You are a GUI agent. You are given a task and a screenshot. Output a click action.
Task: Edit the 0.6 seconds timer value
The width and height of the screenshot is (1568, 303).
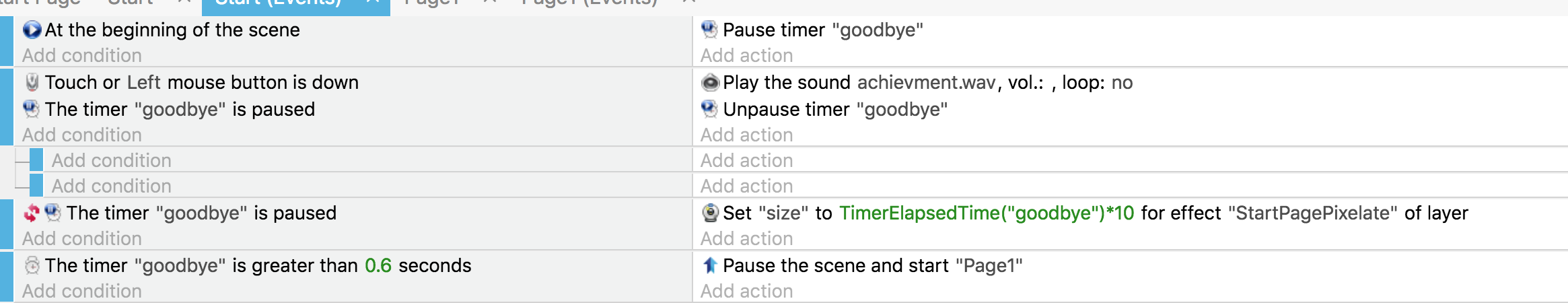point(378,265)
